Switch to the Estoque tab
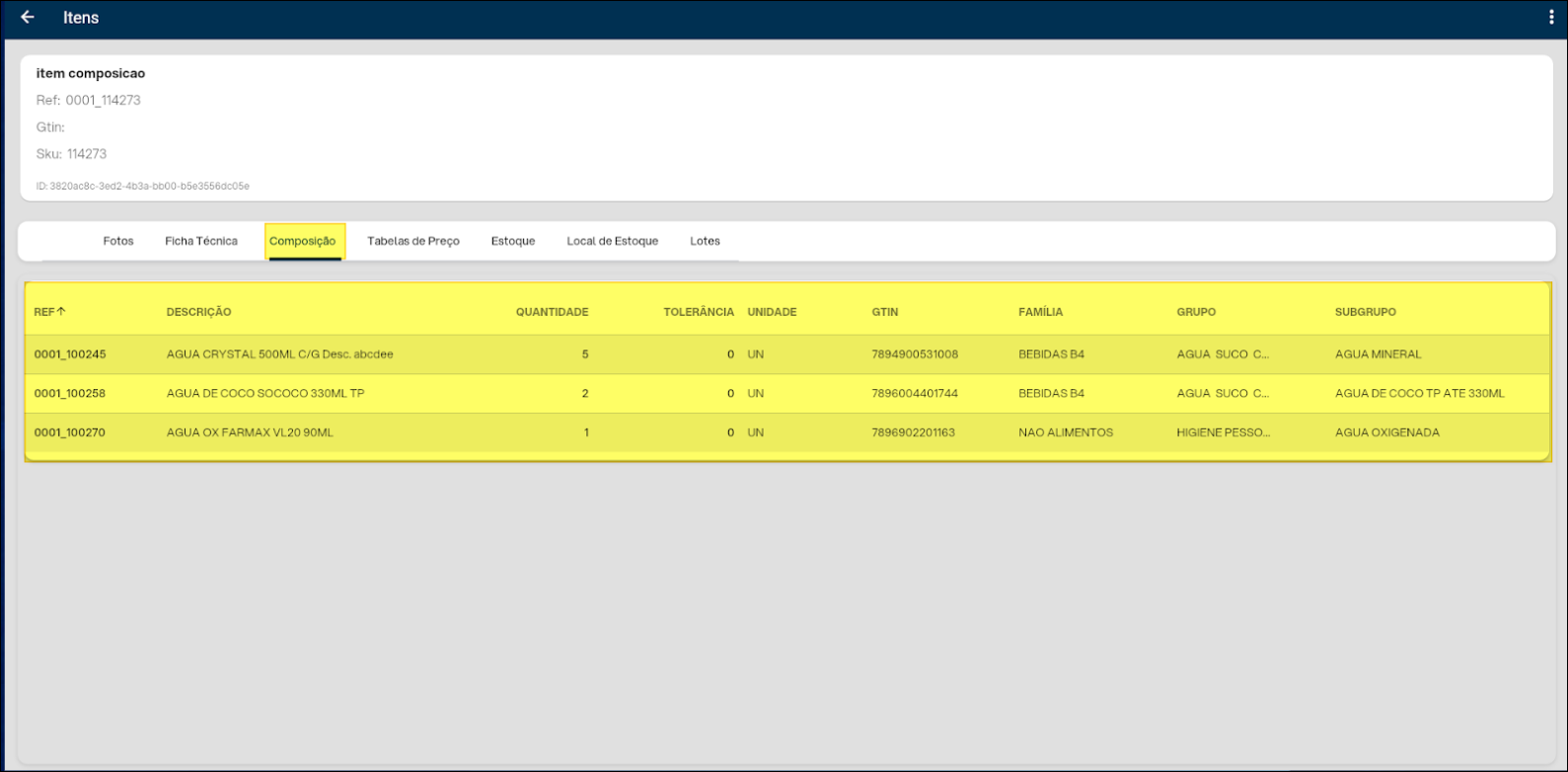Screen dimensions: 1568x772 click(513, 241)
